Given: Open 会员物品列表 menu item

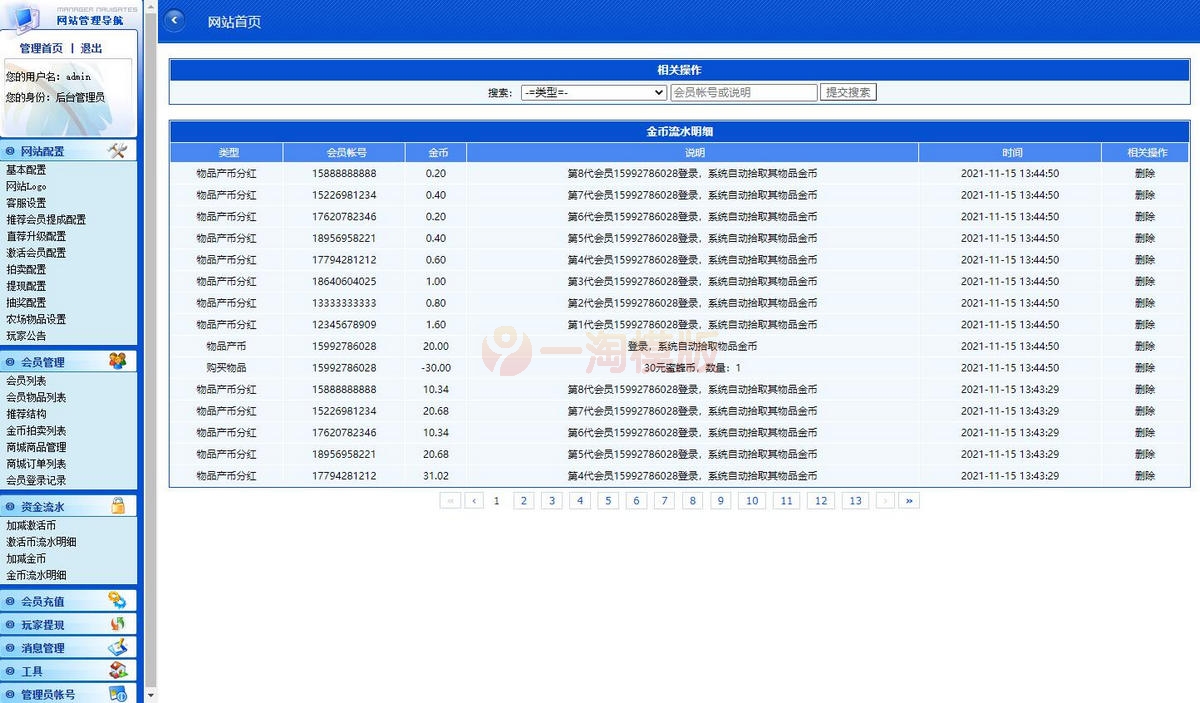Looking at the screenshot, I should tap(36, 397).
